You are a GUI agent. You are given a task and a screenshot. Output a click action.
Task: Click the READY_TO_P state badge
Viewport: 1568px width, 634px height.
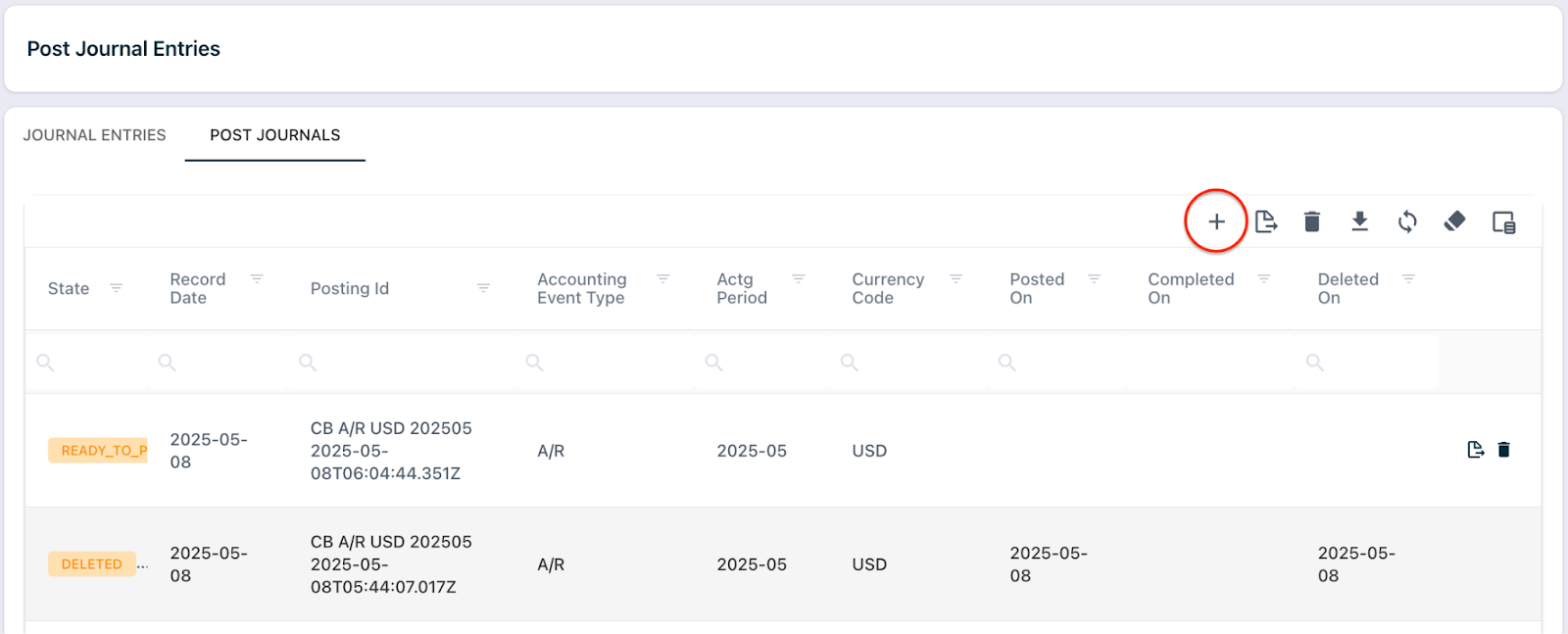[x=98, y=451]
